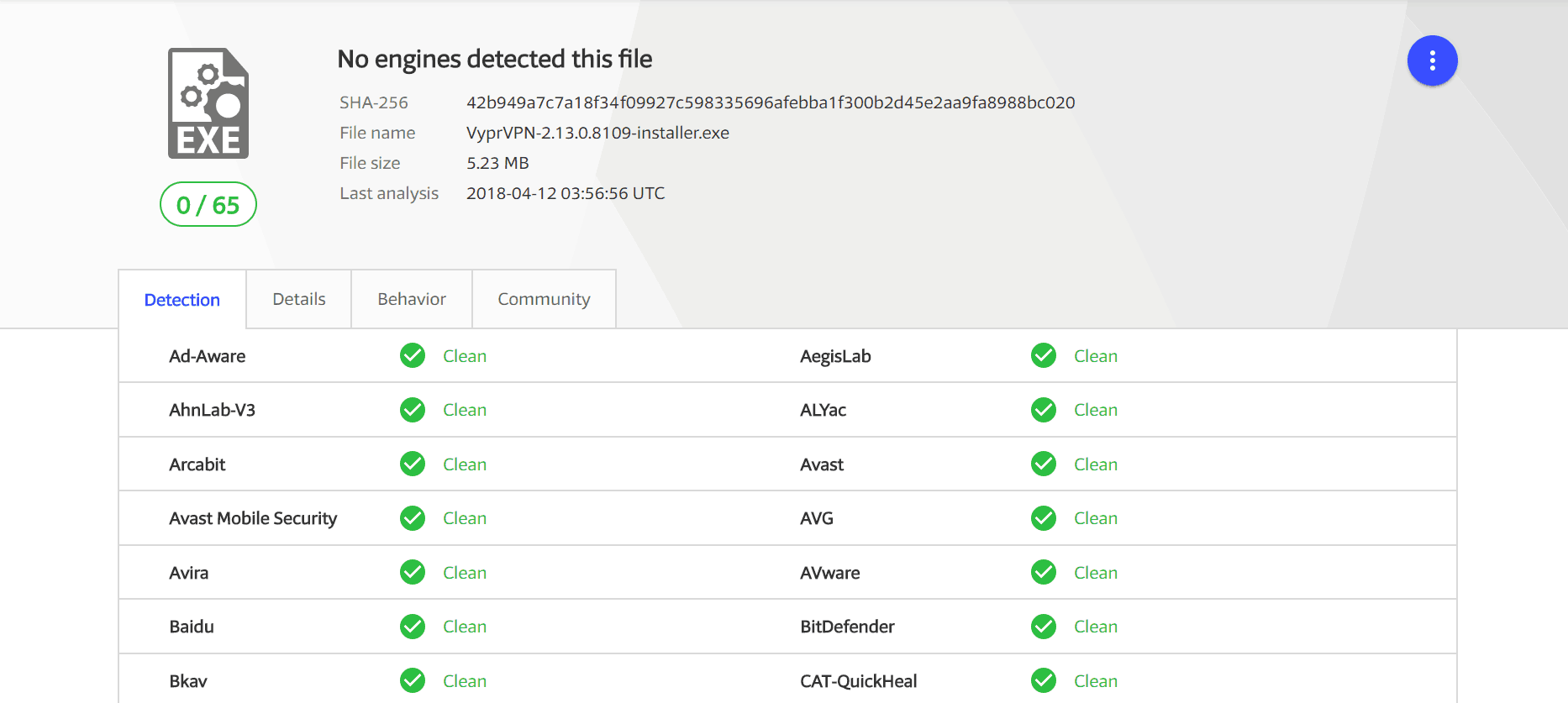Click the AhnLab-V3 engine name

pyautogui.click(x=213, y=410)
